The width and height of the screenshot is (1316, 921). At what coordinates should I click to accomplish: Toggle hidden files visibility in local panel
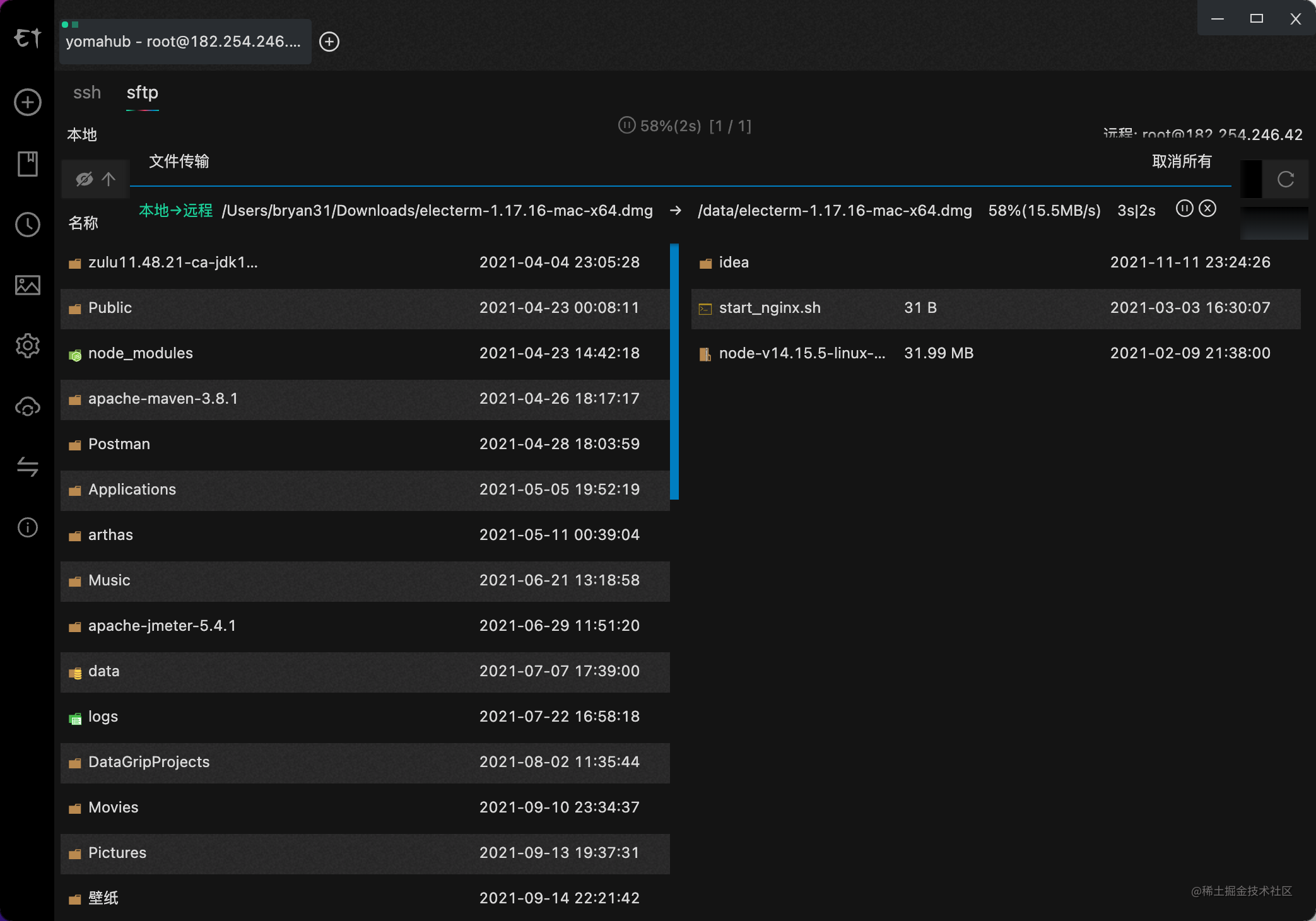tap(85, 180)
